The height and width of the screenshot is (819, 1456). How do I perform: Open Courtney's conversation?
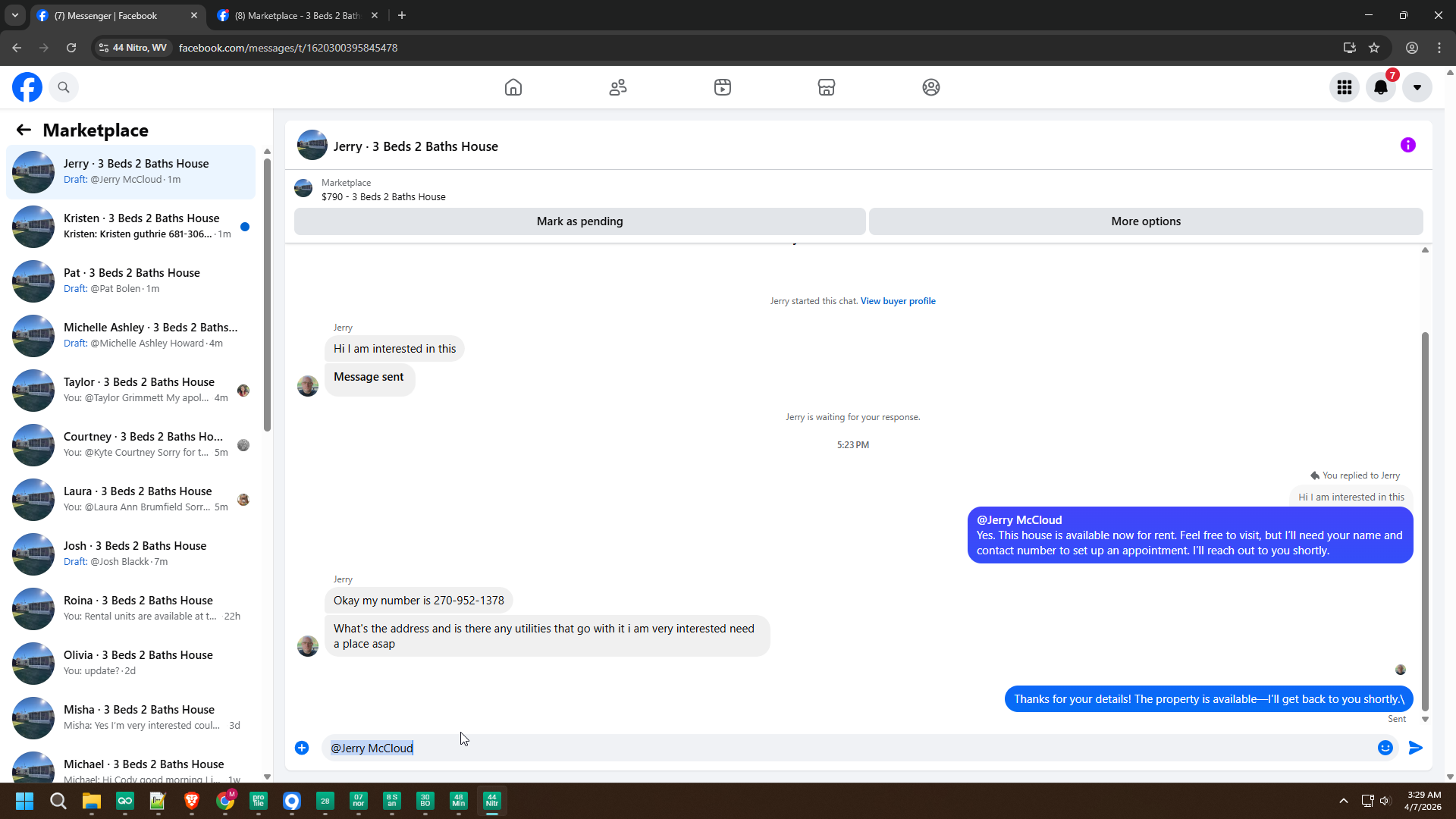(x=130, y=444)
